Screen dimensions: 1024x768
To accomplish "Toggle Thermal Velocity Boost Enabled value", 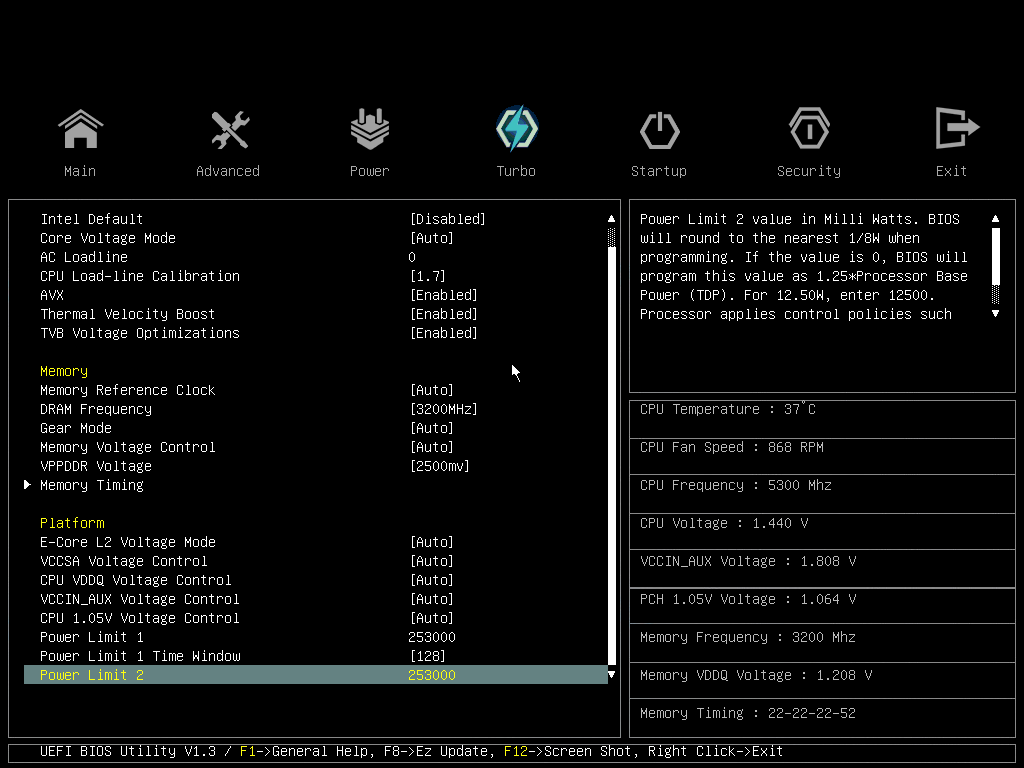I will pos(443,314).
